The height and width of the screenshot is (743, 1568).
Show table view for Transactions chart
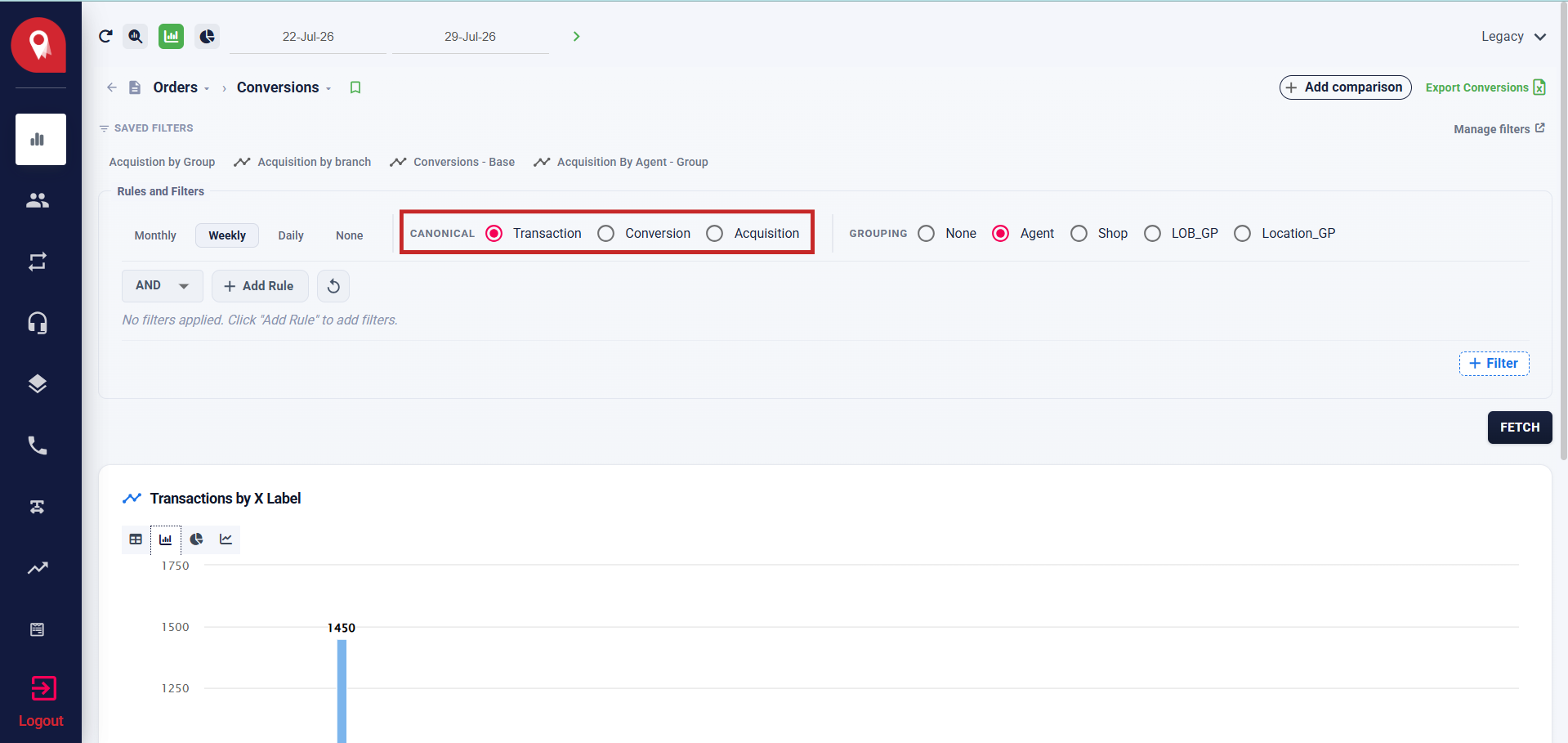click(x=136, y=539)
